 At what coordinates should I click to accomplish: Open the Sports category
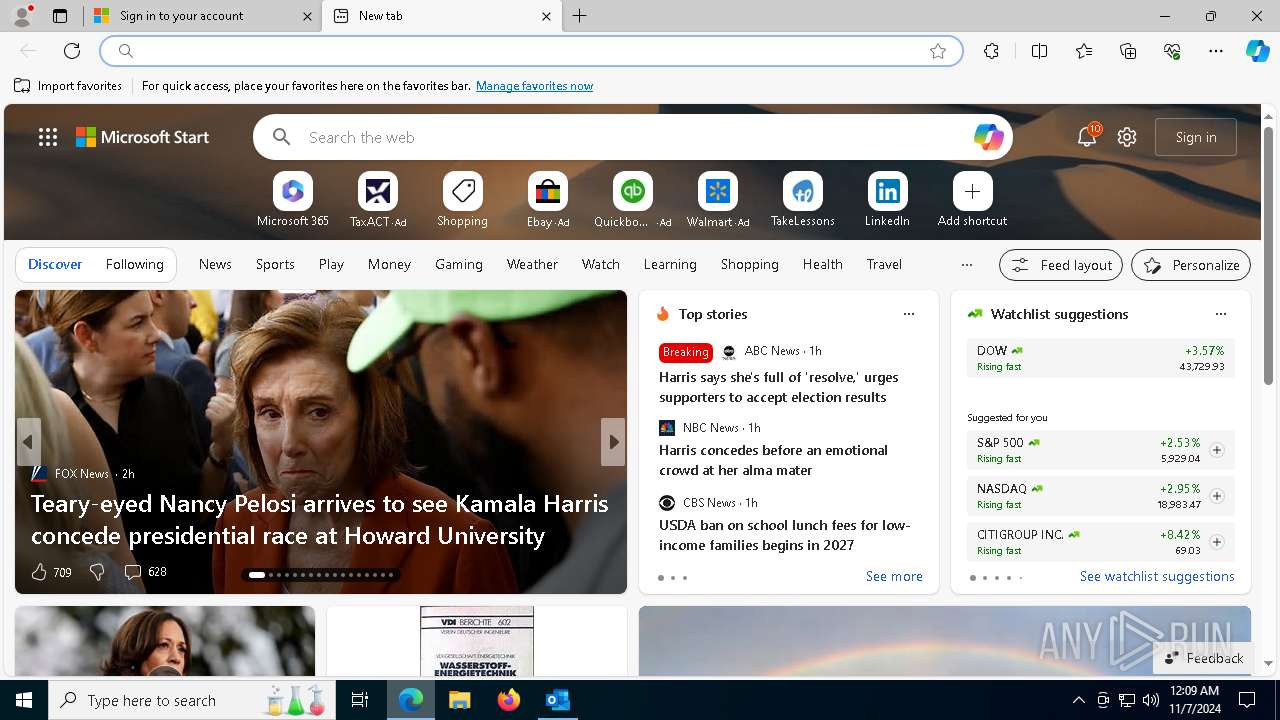pyautogui.click(x=275, y=264)
